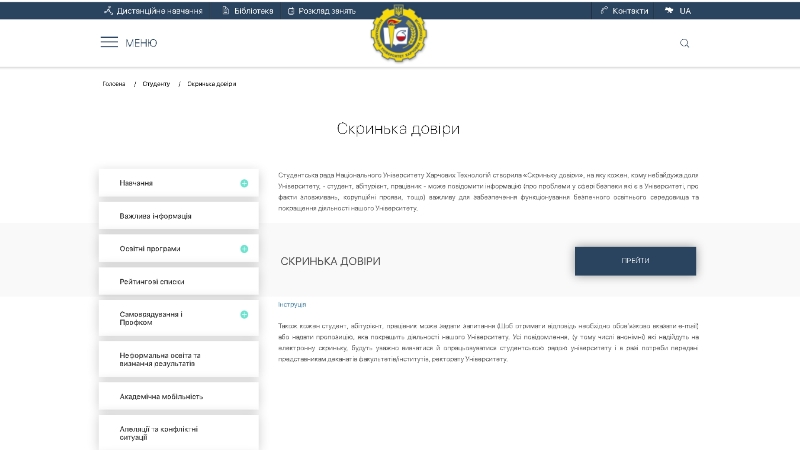Click the ПРЕЙТИ button
Image resolution: width=800 pixels, height=450 pixels.
(x=635, y=261)
